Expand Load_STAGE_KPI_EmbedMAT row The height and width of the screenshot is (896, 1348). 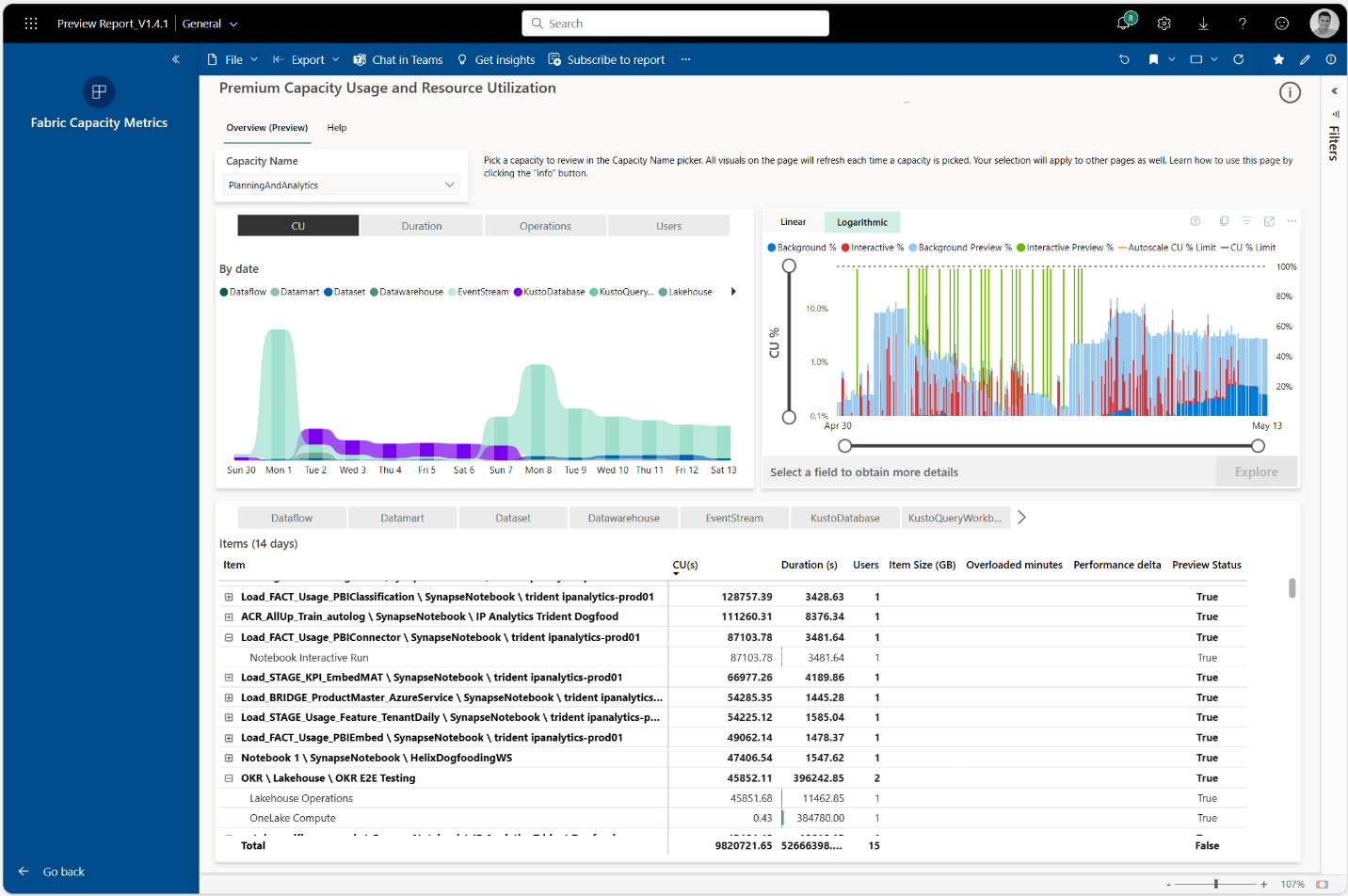click(x=229, y=678)
